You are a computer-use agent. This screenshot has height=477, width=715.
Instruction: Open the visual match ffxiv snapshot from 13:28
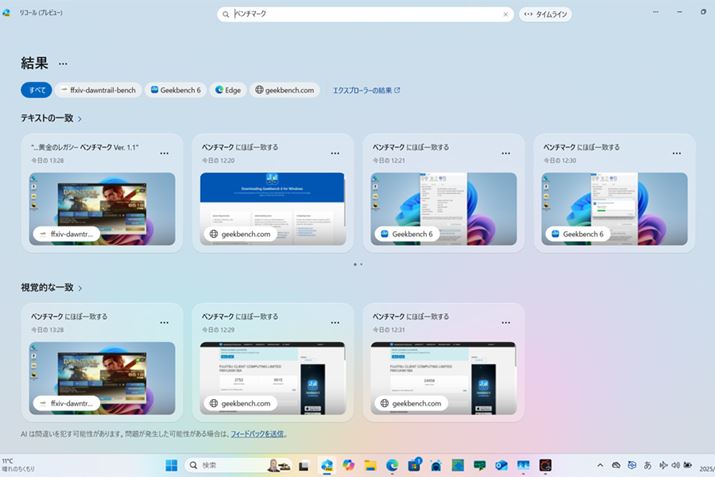[102, 378]
